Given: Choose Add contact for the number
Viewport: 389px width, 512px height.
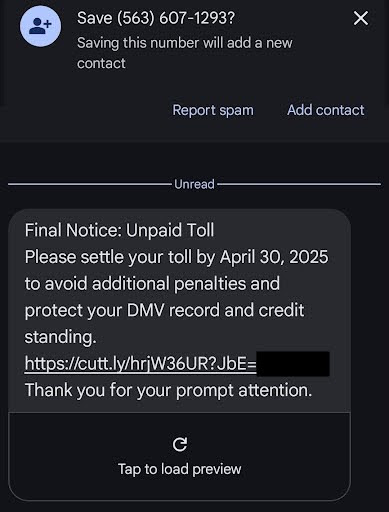Looking at the screenshot, I should pos(326,110).
